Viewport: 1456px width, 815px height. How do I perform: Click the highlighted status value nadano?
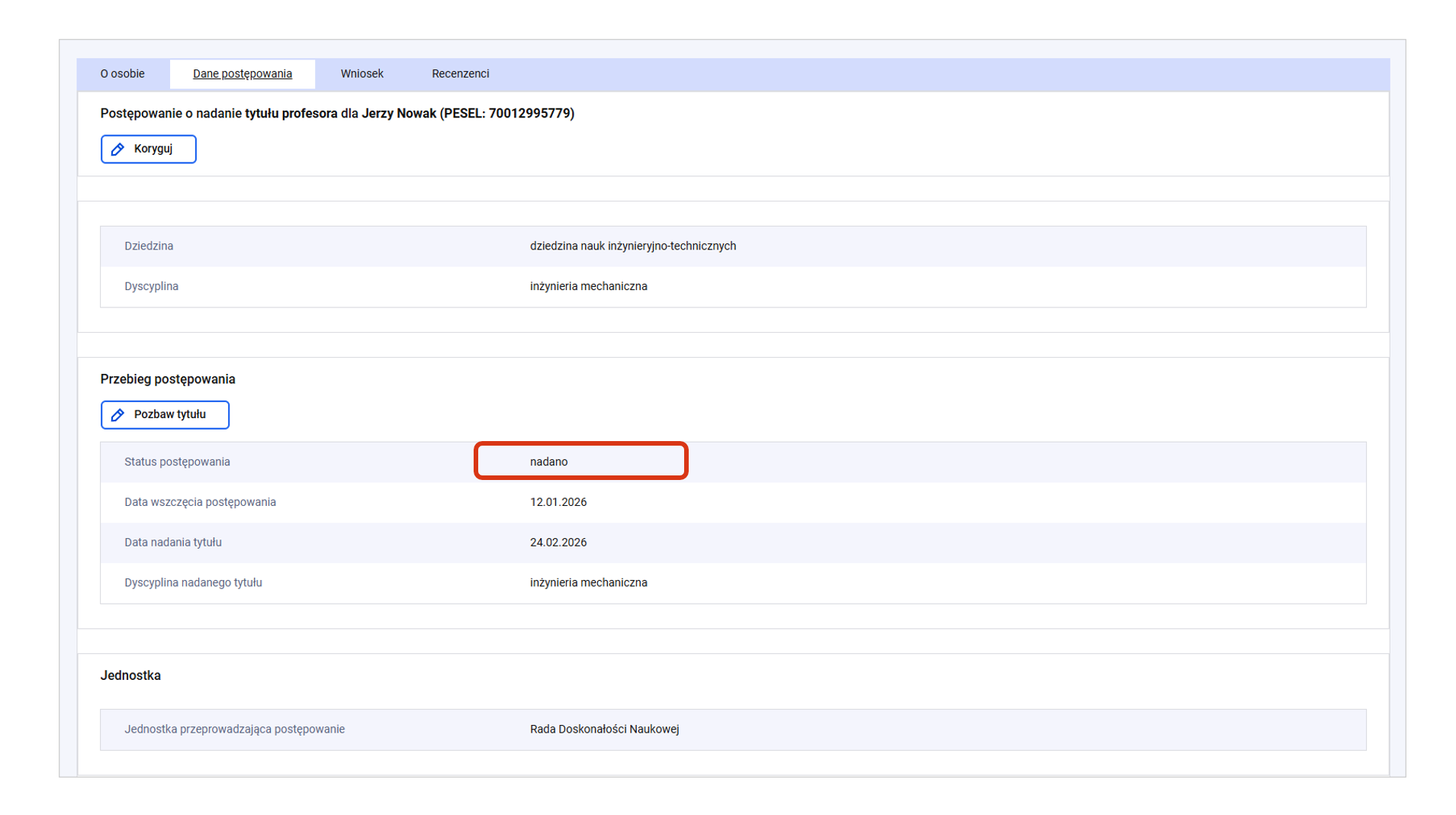coord(549,462)
